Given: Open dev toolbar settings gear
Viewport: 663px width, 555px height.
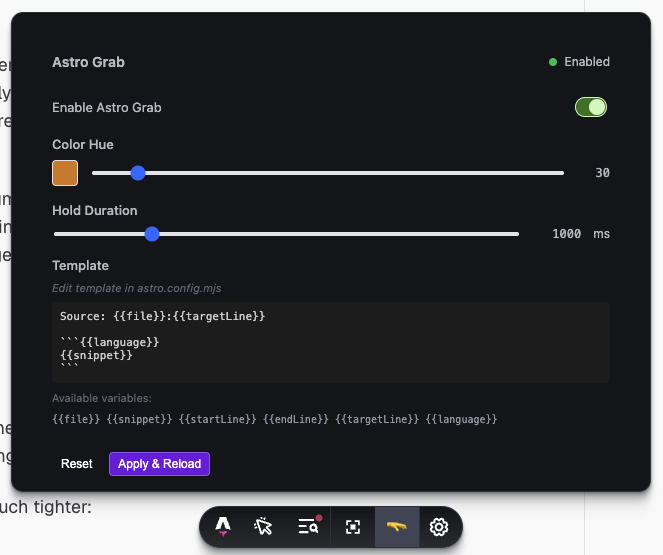Looking at the screenshot, I should [439, 527].
